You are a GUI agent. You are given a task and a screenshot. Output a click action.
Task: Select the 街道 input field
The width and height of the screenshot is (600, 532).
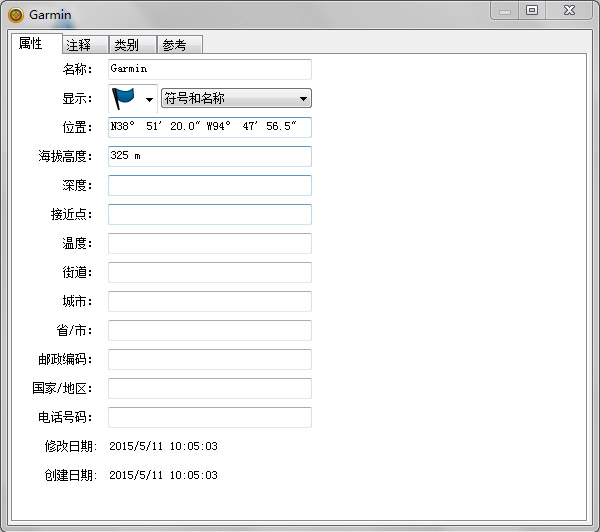209,272
